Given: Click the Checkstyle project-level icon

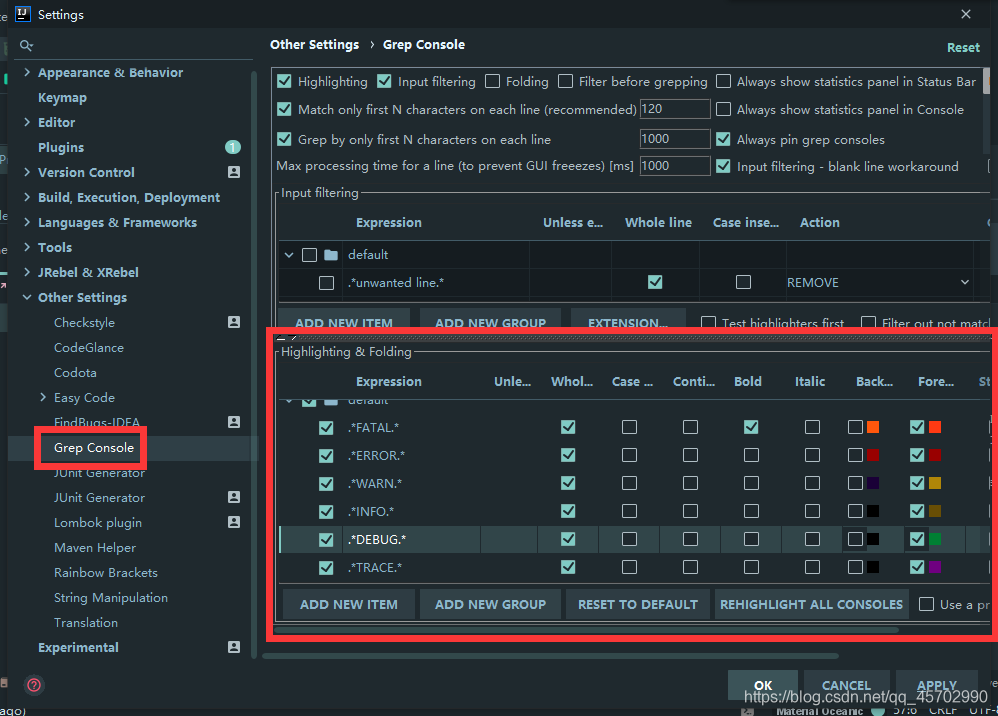Looking at the screenshot, I should (234, 322).
